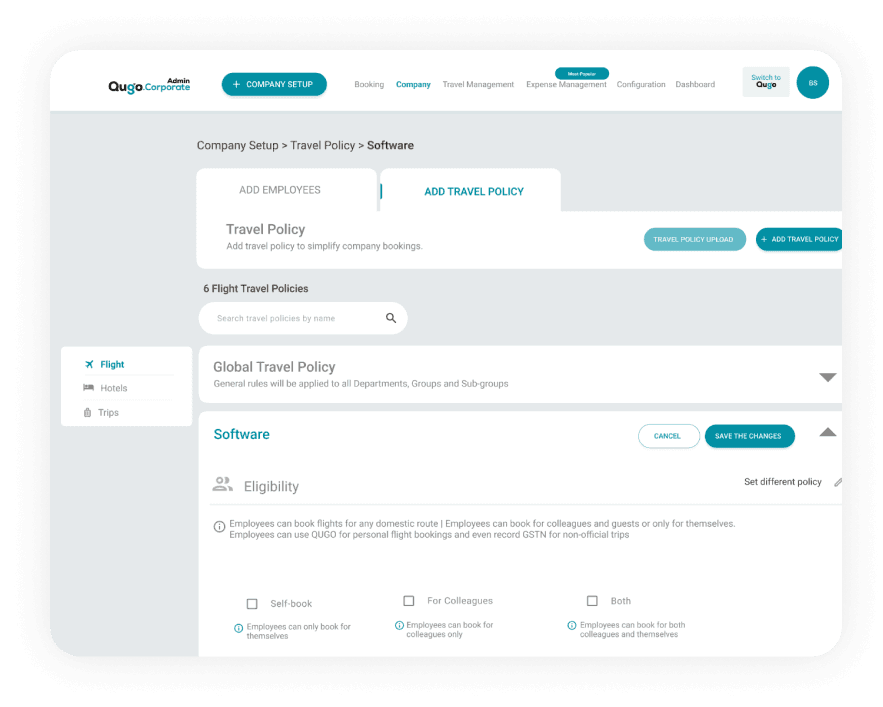Click the bed icon beside Hotels
The image size is (883, 707).
[88, 388]
